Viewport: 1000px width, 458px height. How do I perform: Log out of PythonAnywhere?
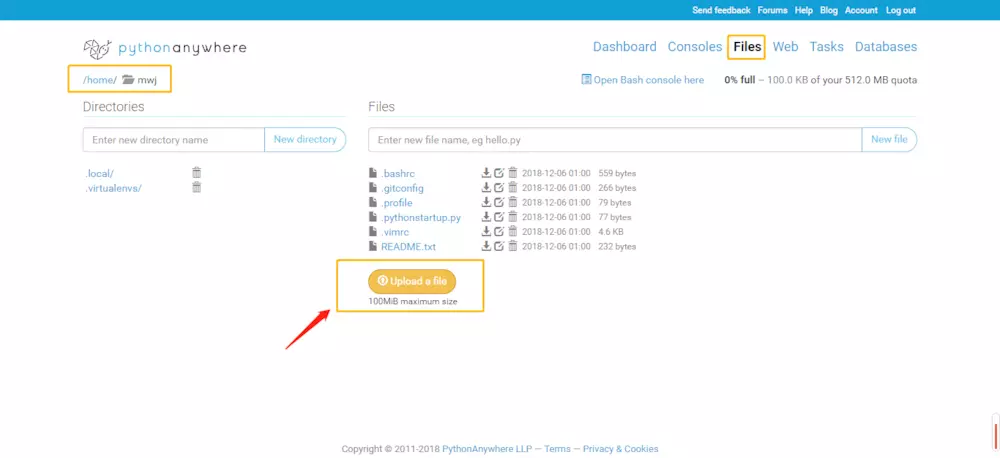[x=901, y=10]
